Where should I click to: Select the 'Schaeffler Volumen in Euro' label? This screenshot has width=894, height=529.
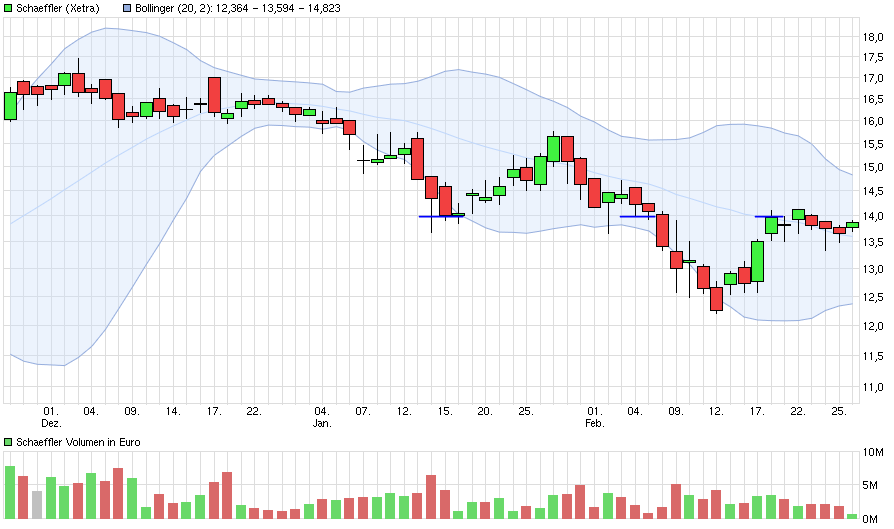coord(78,442)
